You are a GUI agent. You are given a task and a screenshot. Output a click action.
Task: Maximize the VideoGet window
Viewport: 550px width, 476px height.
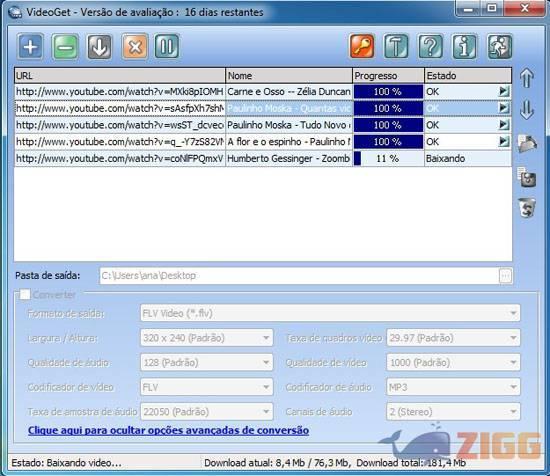[492, 8]
